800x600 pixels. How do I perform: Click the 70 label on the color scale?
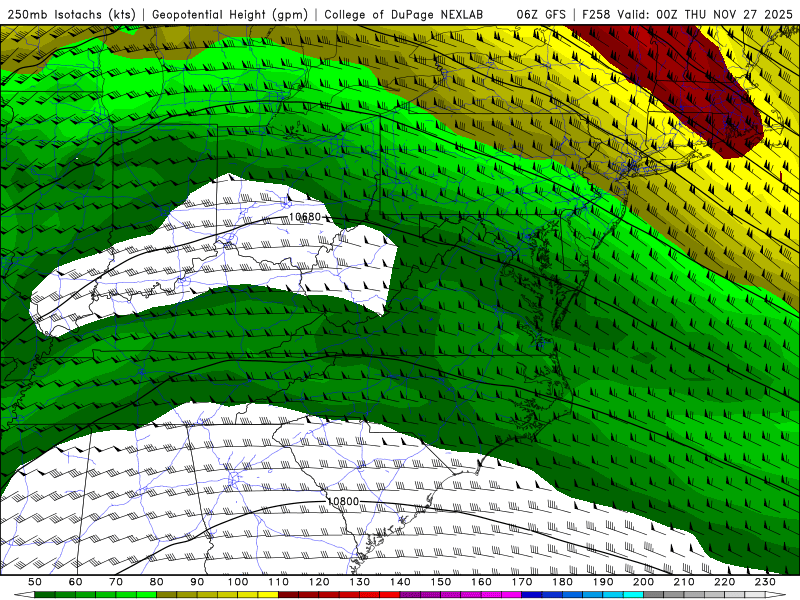click(x=116, y=582)
